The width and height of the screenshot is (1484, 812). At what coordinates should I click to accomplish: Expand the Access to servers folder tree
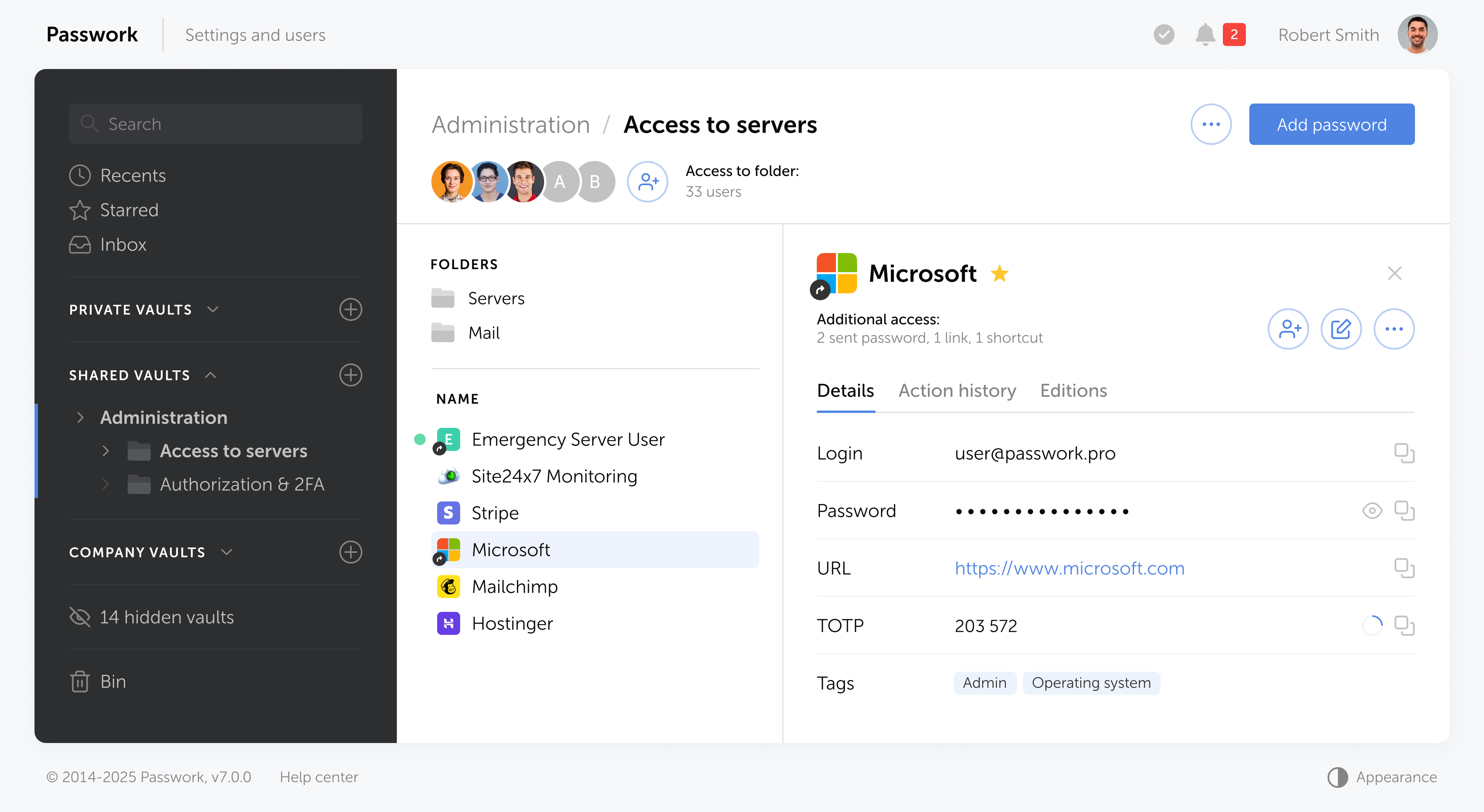click(x=106, y=451)
